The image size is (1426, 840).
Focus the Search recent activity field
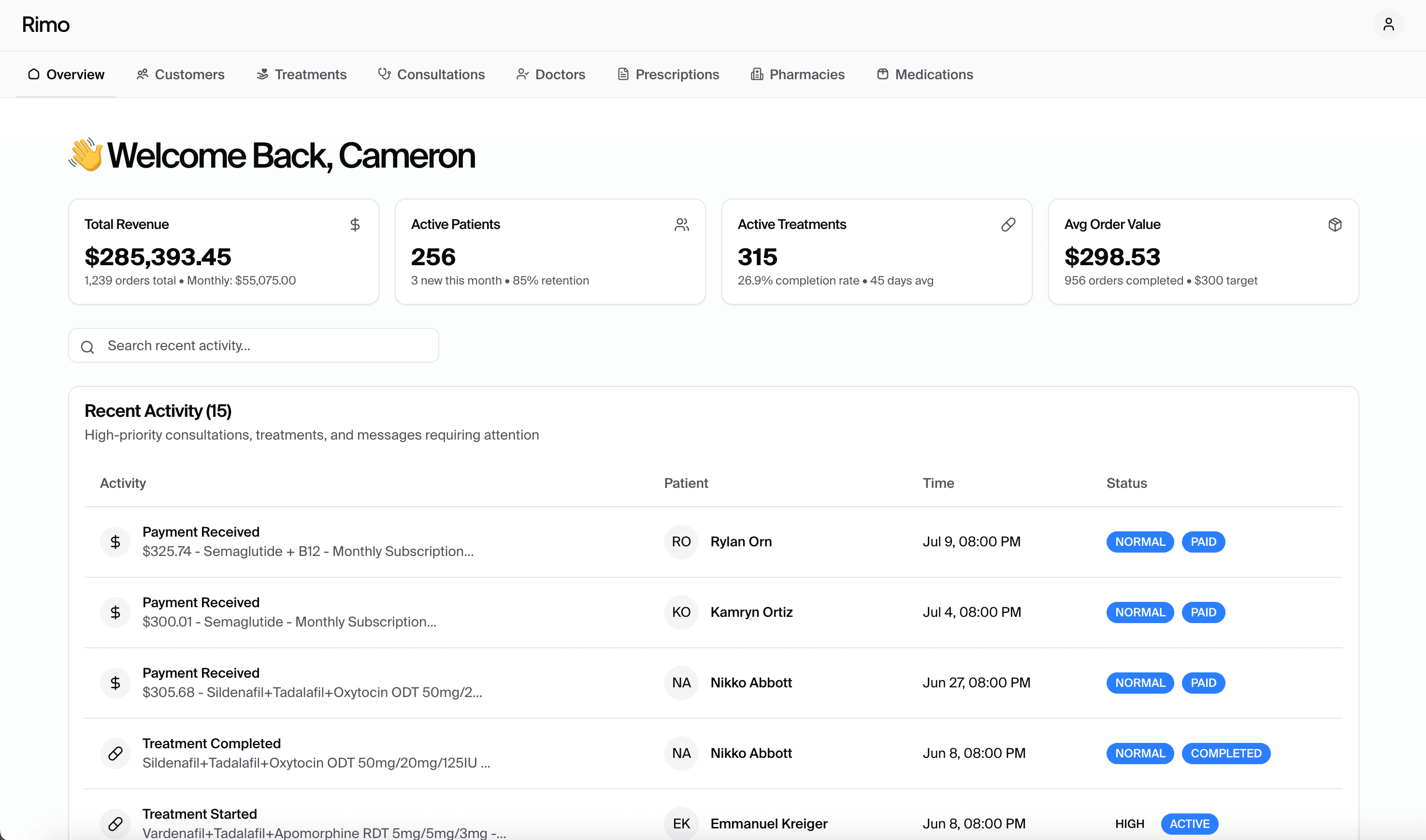point(254,345)
